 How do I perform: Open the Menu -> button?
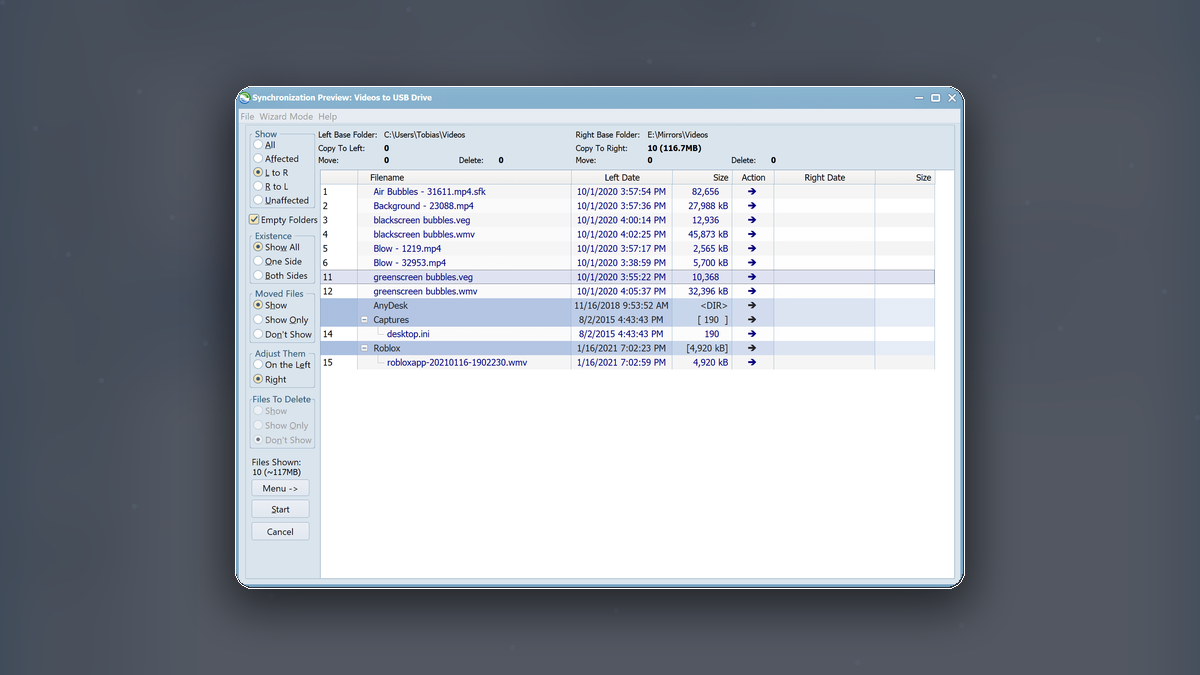pos(280,488)
